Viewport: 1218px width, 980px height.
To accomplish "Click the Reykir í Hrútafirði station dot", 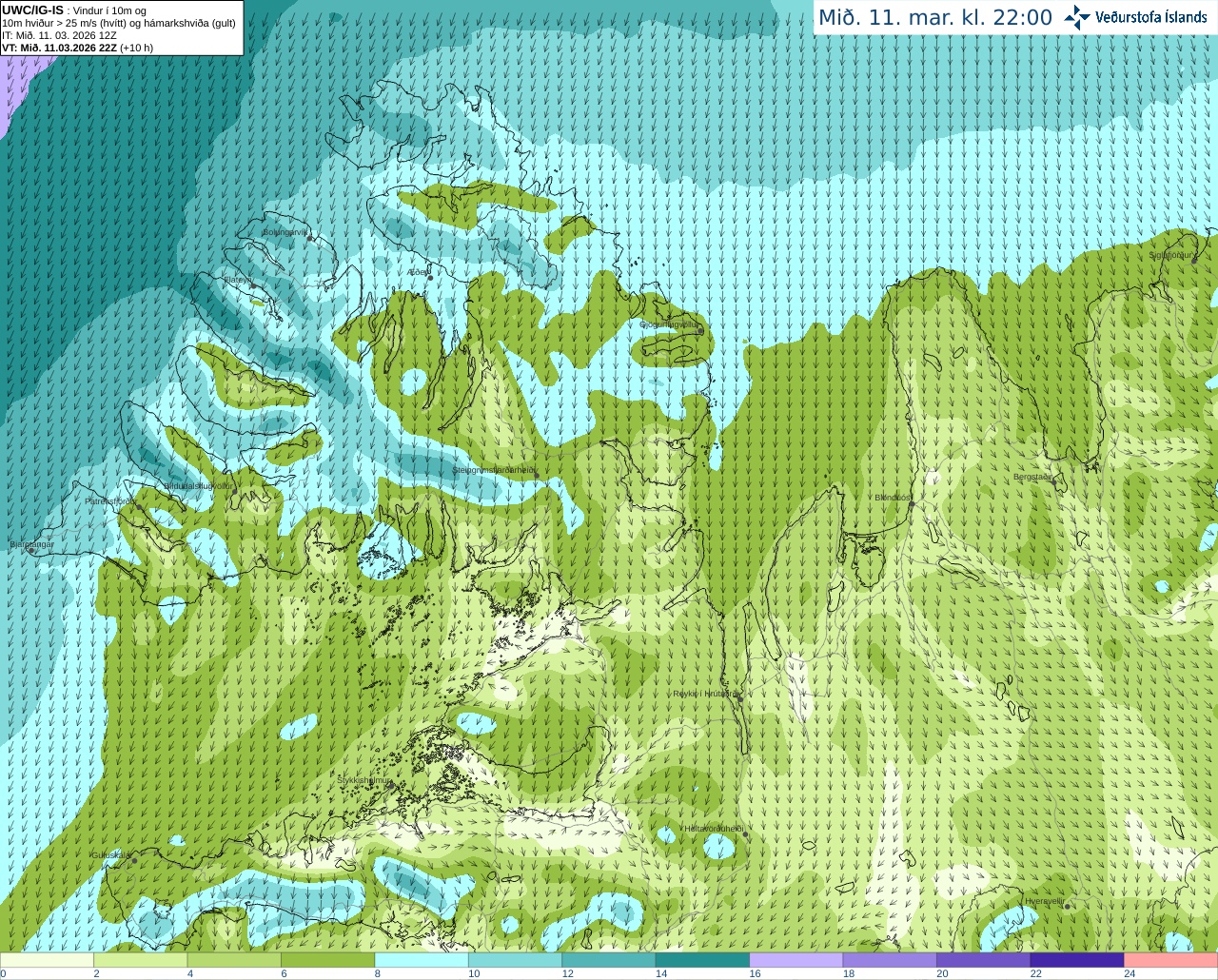I will pyautogui.click(x=737, y=696).
